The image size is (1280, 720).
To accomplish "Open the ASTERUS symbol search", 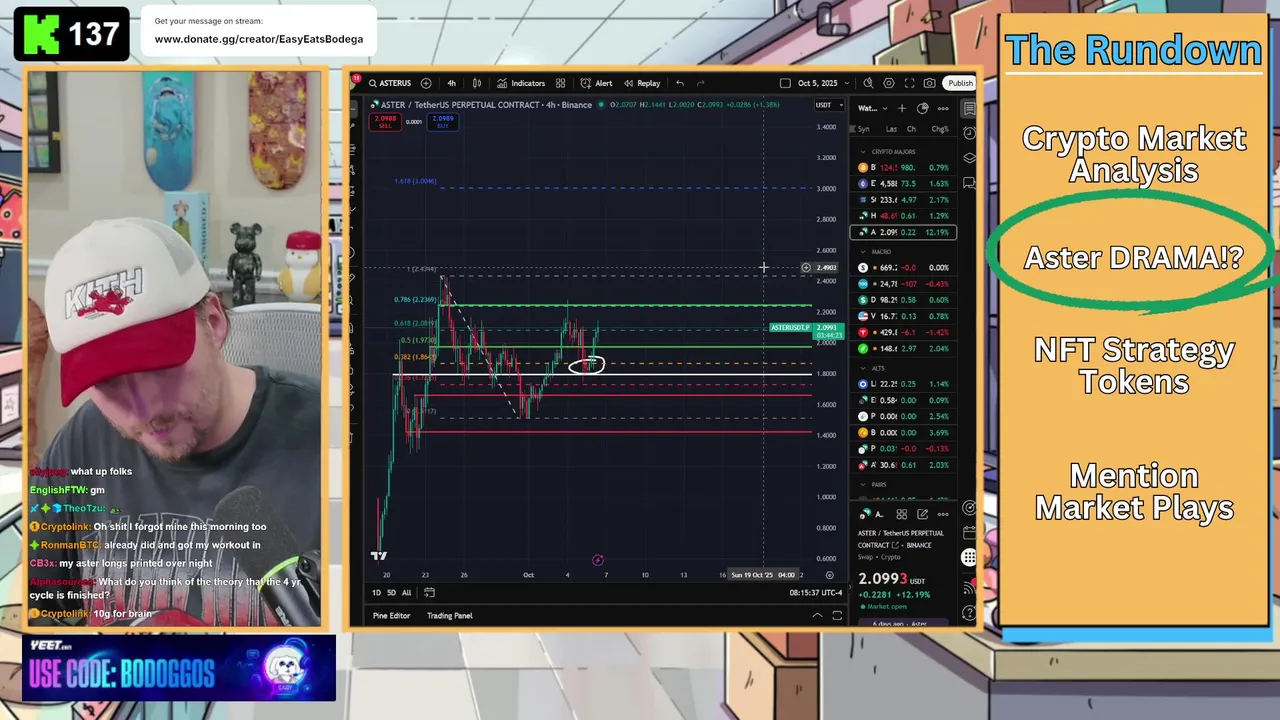I will [x=390, y=83].
